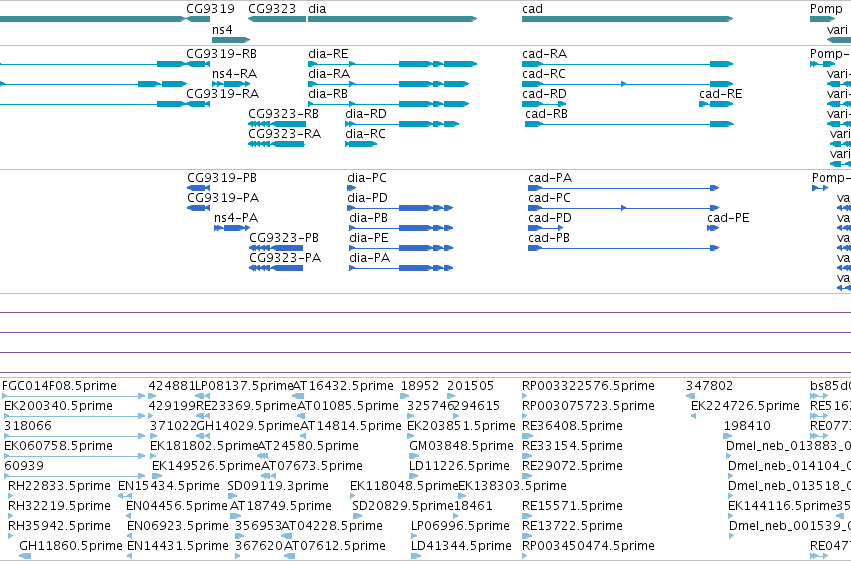Click the cad-RE transcript label
851x561 pixels.
click(x=720, y=94)
